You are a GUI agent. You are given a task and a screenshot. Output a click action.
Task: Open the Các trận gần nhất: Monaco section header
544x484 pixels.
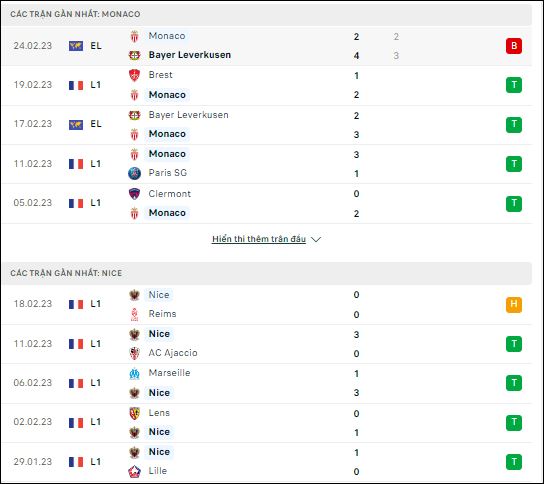coord(266,14)
